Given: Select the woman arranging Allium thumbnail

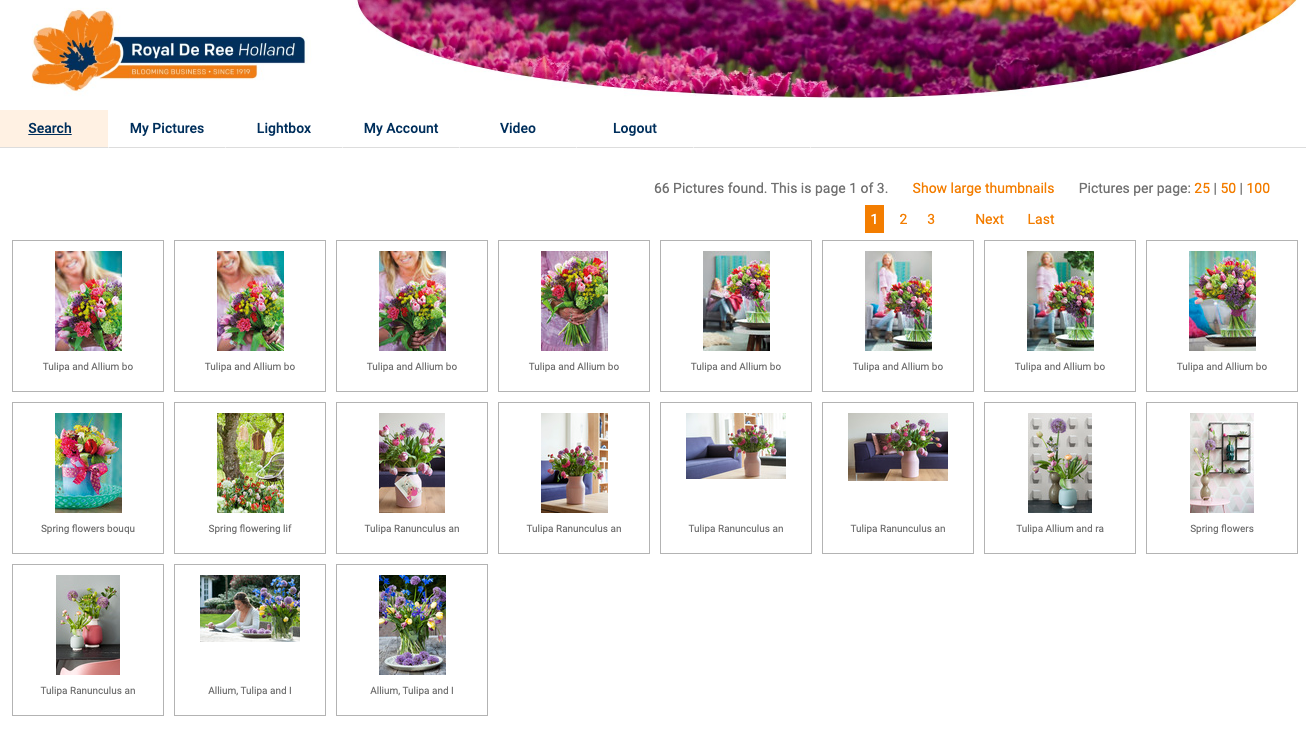Looking at the screenshot, I should click(x=250, y=608).
